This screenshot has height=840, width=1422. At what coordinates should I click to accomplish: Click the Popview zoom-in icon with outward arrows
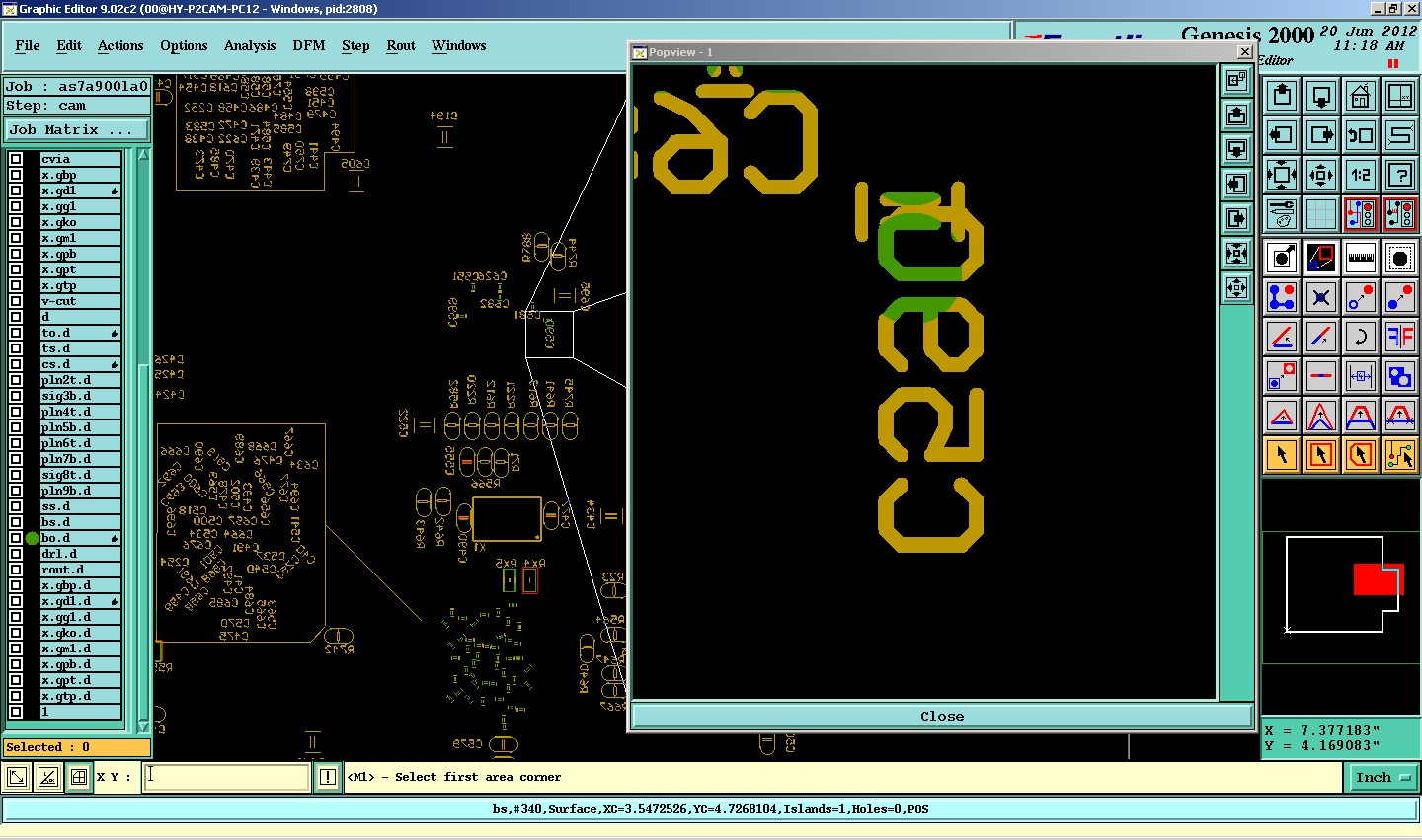pyautogui.click(x=1236, y=254)
